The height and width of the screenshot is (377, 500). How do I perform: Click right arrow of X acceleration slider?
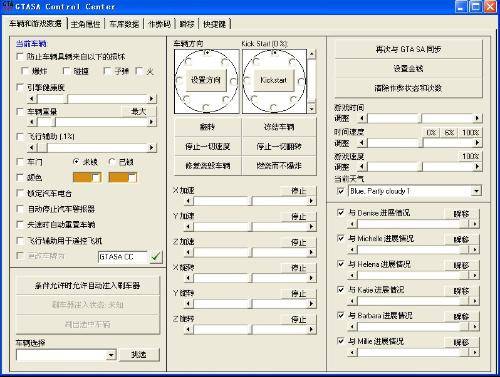(311, 201)
